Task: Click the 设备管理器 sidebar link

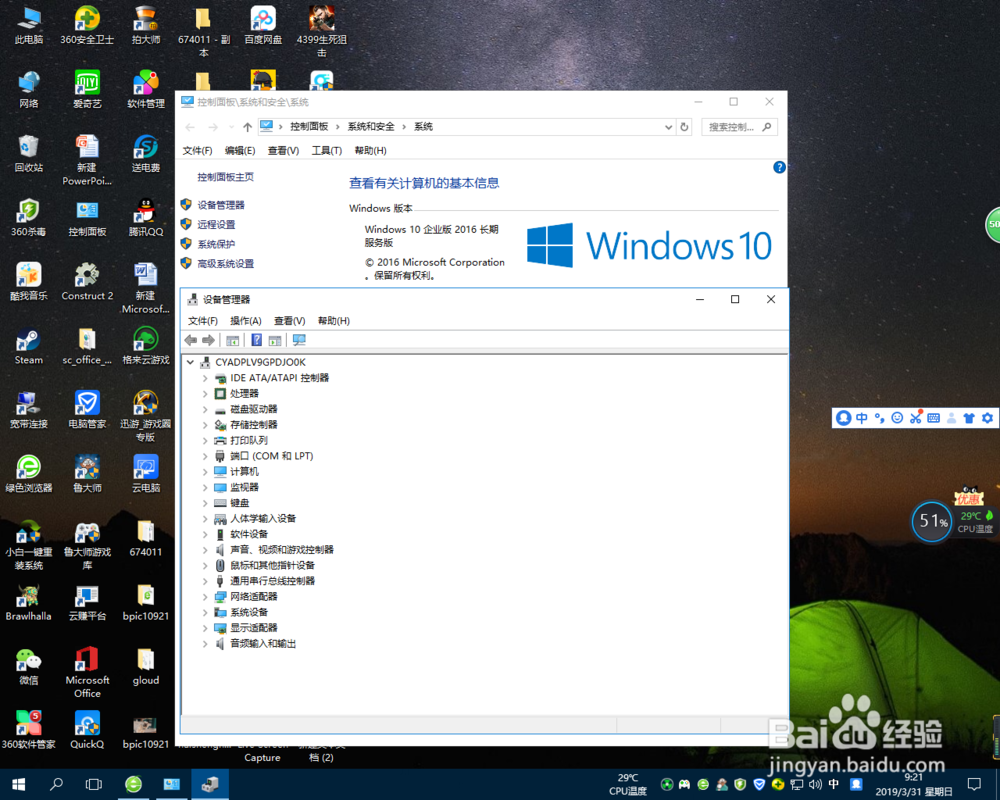Action: [x=221, y=205]
